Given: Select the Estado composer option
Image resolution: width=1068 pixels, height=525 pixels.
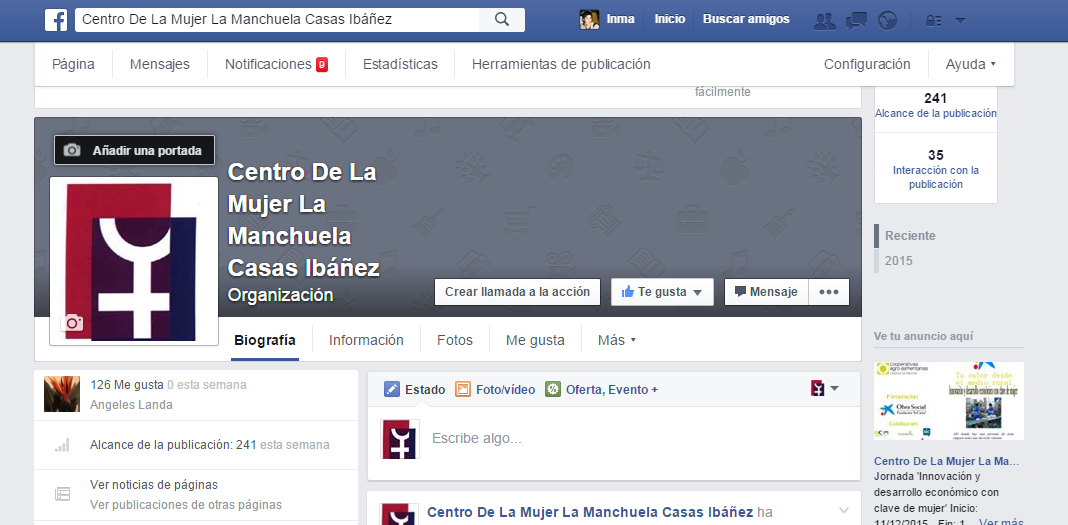Looking at the screenshot, I should 415,389.
